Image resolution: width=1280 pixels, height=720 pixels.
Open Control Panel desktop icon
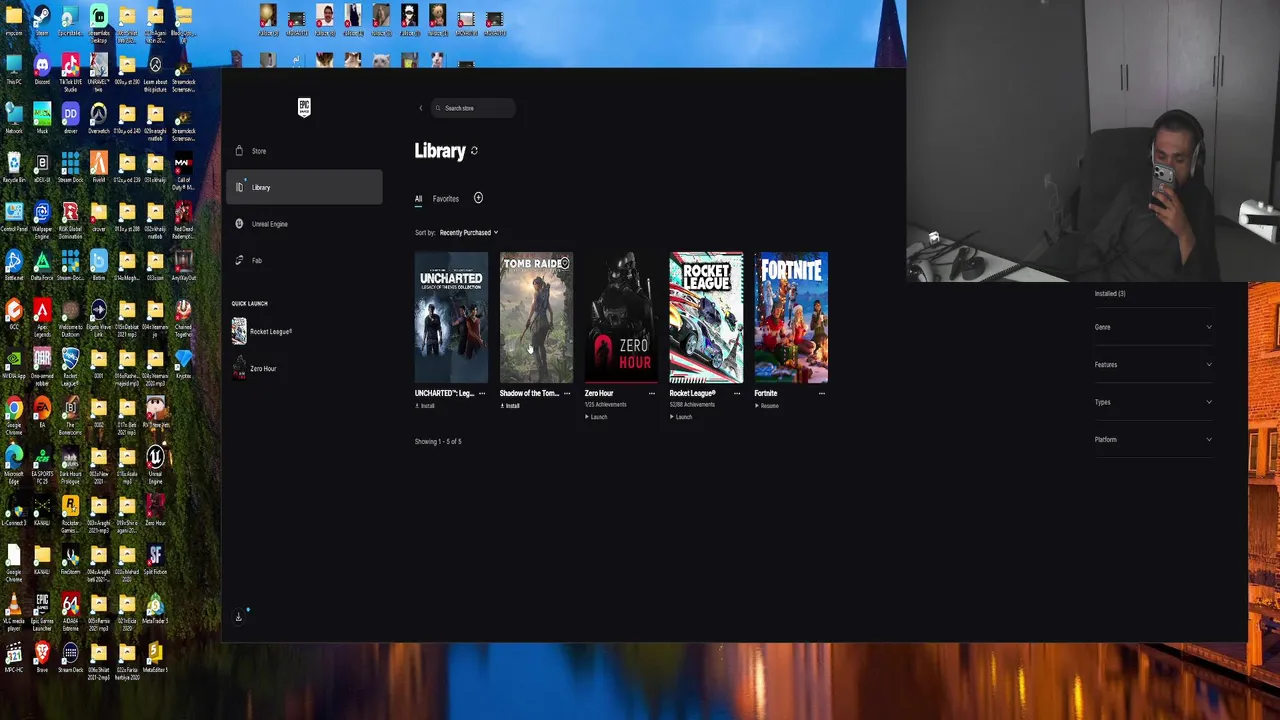tap(14, 216)
